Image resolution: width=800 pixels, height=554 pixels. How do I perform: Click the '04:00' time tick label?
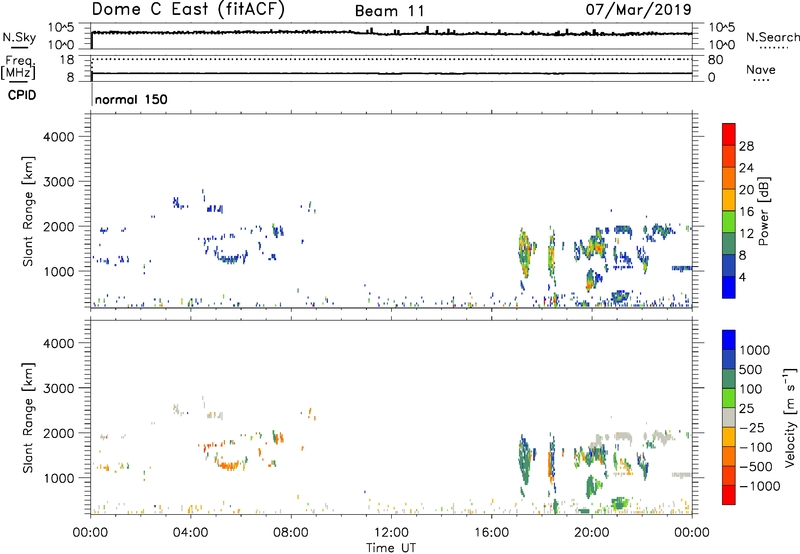[190, 533]
